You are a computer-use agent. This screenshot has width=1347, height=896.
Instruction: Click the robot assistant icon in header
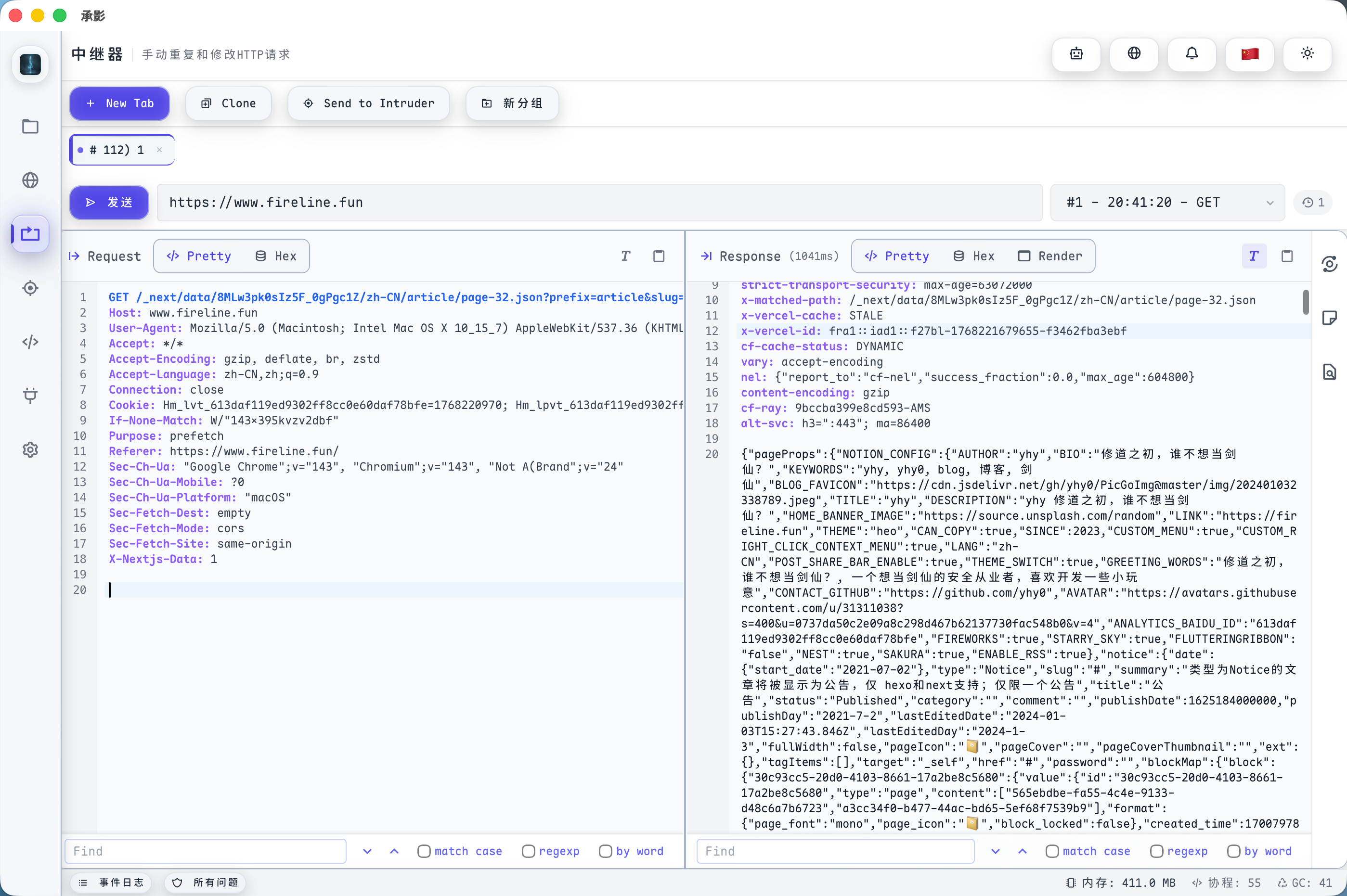click(1076, 54)
